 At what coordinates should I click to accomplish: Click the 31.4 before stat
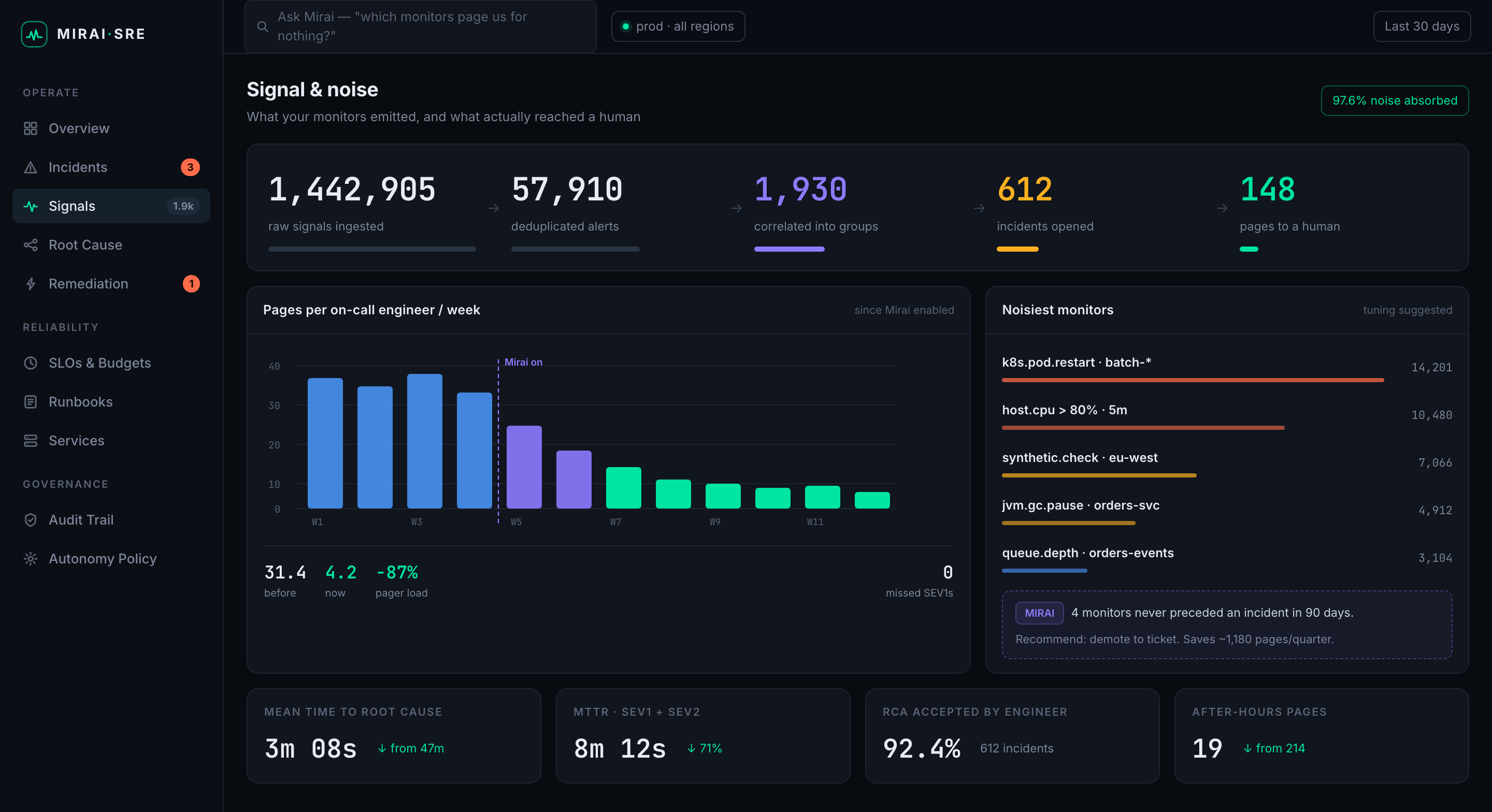pos(285,582)
